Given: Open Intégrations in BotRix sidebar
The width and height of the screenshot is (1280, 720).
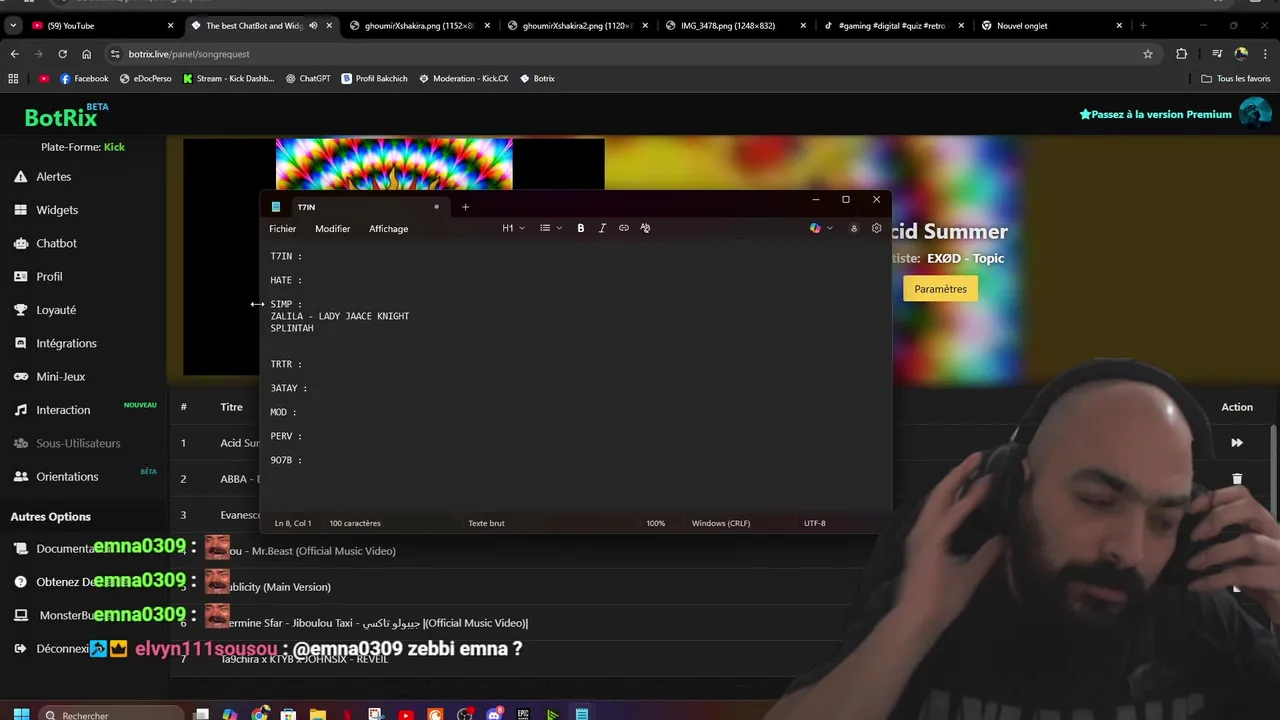Looking at the screenshot, I should [66, 343].
